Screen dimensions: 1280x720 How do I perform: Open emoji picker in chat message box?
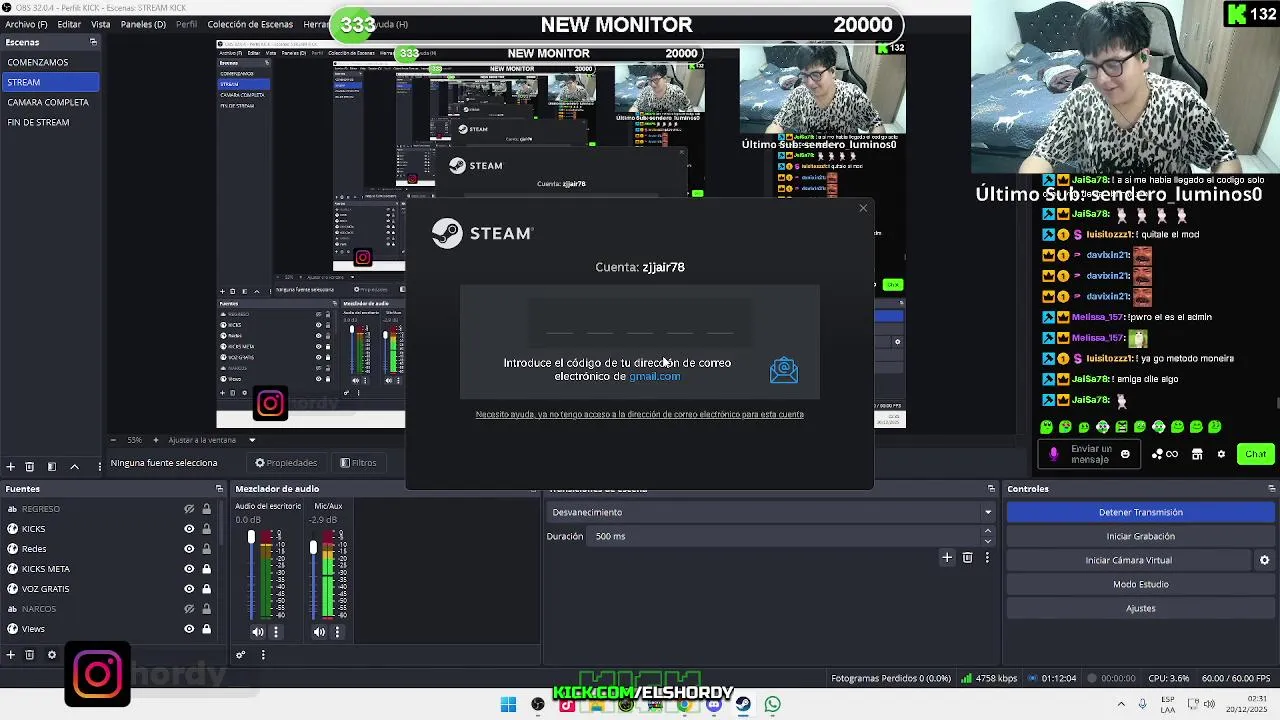(1125, 454)
